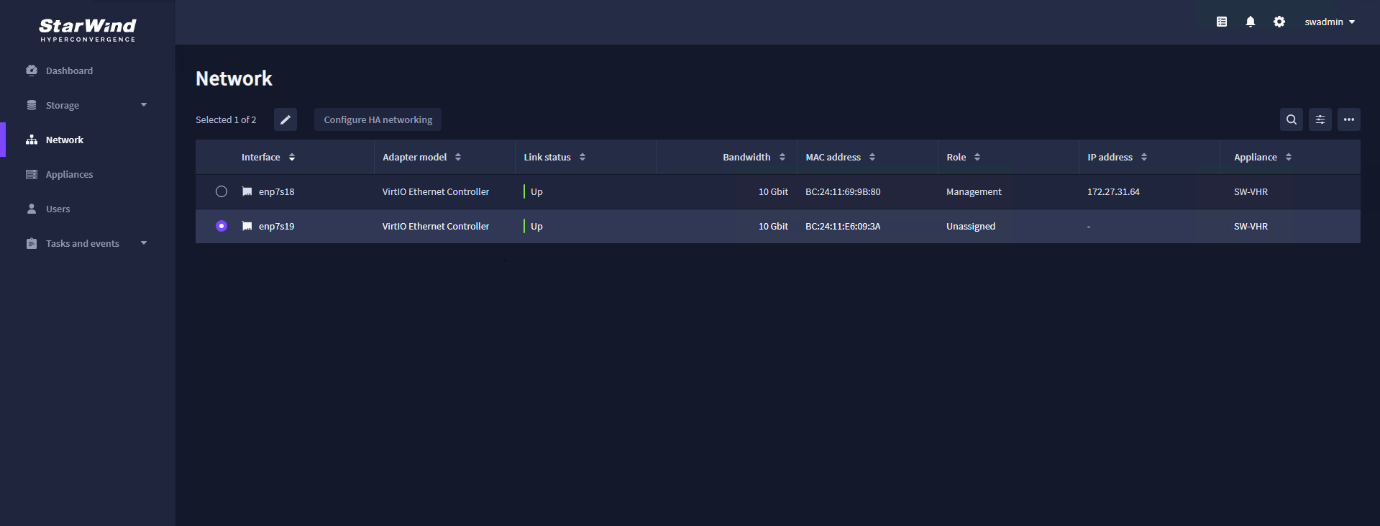
Task: Click the Selected 1 of 2 label
Action: point(226,120)
